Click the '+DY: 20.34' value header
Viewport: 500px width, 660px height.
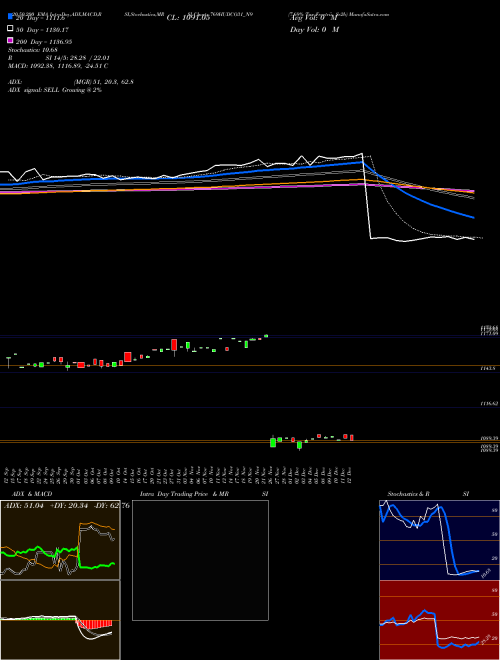click(69, 506)
